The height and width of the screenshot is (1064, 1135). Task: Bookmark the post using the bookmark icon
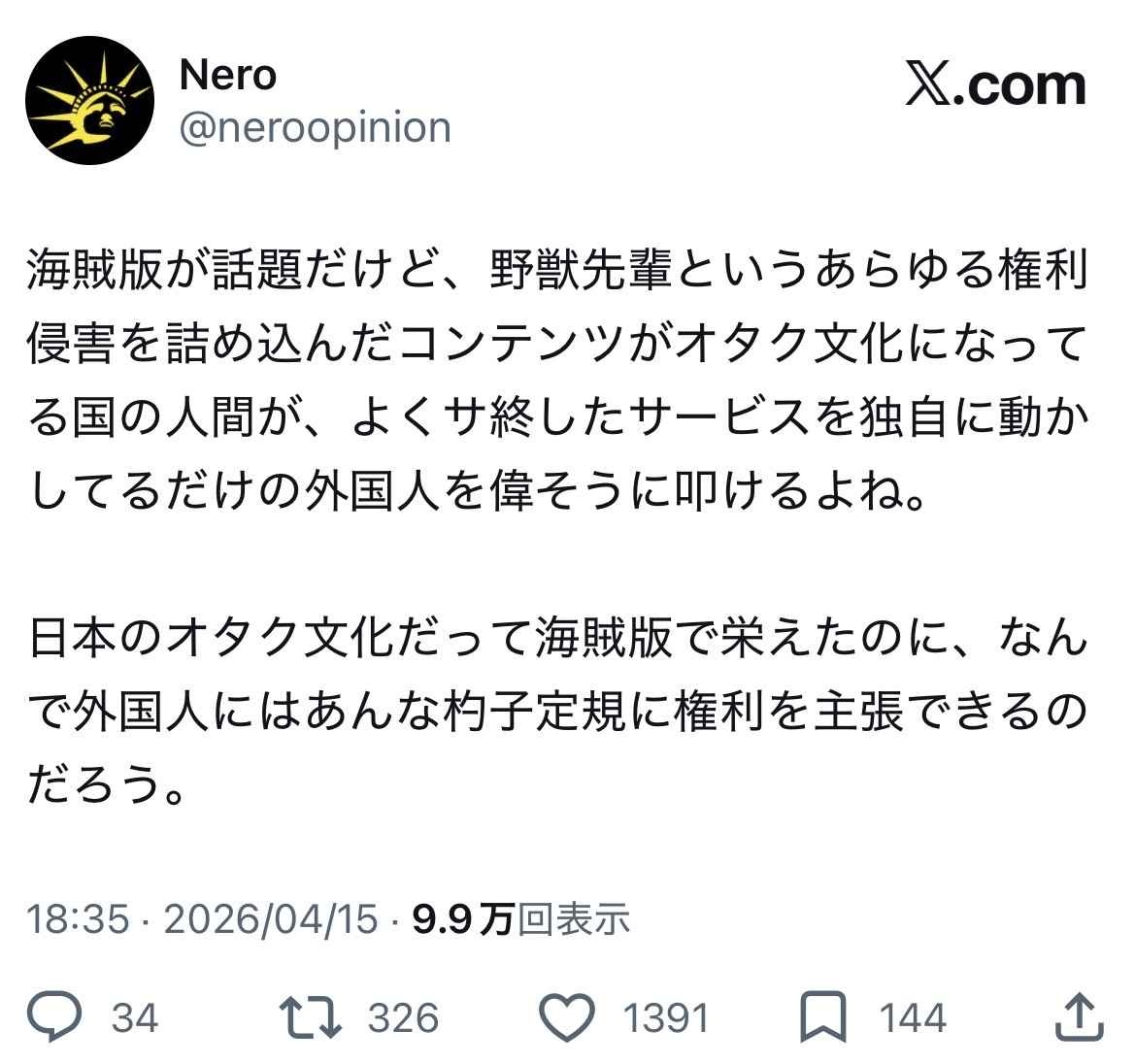click(x=822, y=1016)
